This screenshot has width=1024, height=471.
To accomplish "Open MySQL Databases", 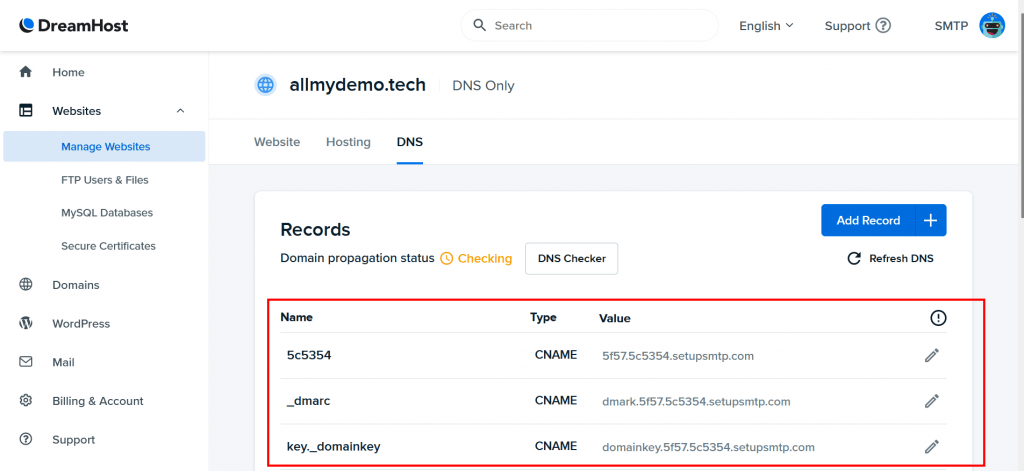I will [x=107, y=213].
